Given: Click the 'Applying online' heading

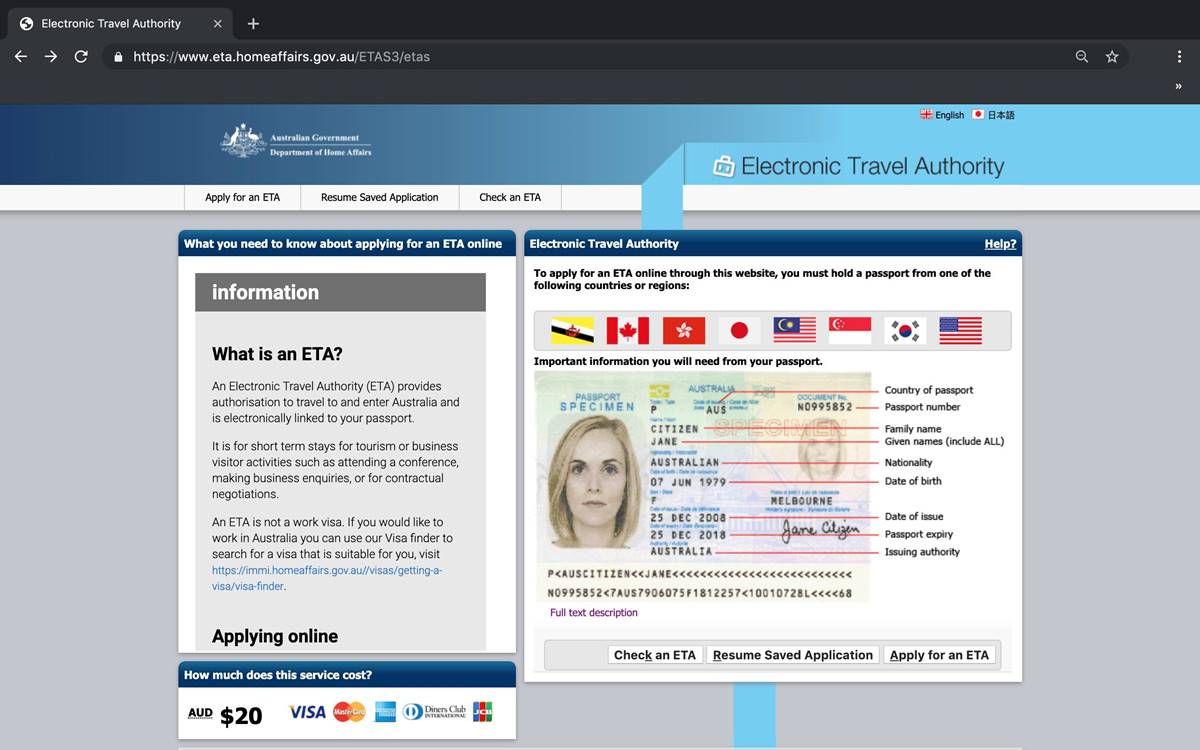Looking at the screenshot, I should coord(275,636).
